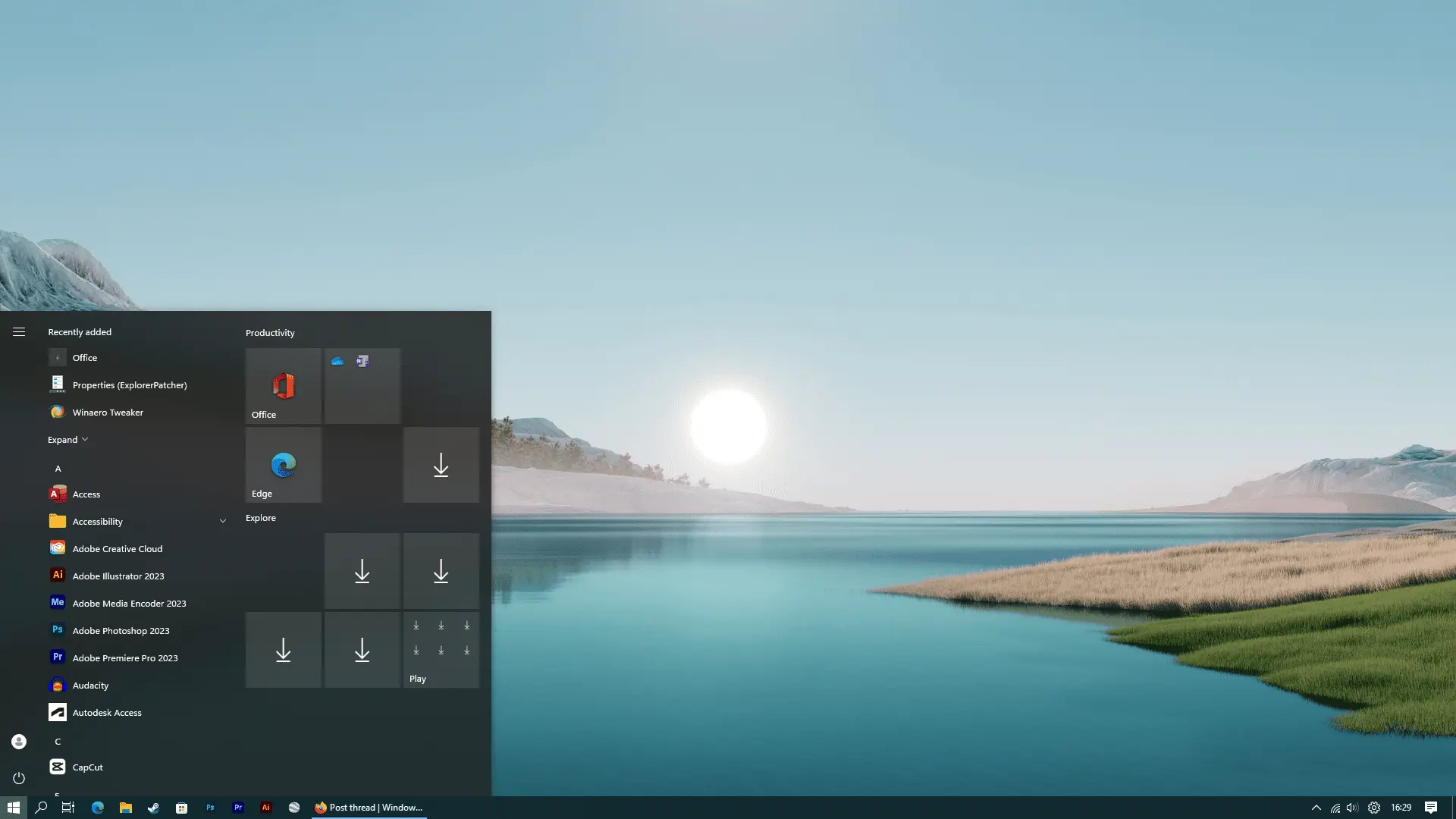This screenshot has height=819, width=1456.
Task: Click the power button in the Start menu
Action: (x=19, y=777)
